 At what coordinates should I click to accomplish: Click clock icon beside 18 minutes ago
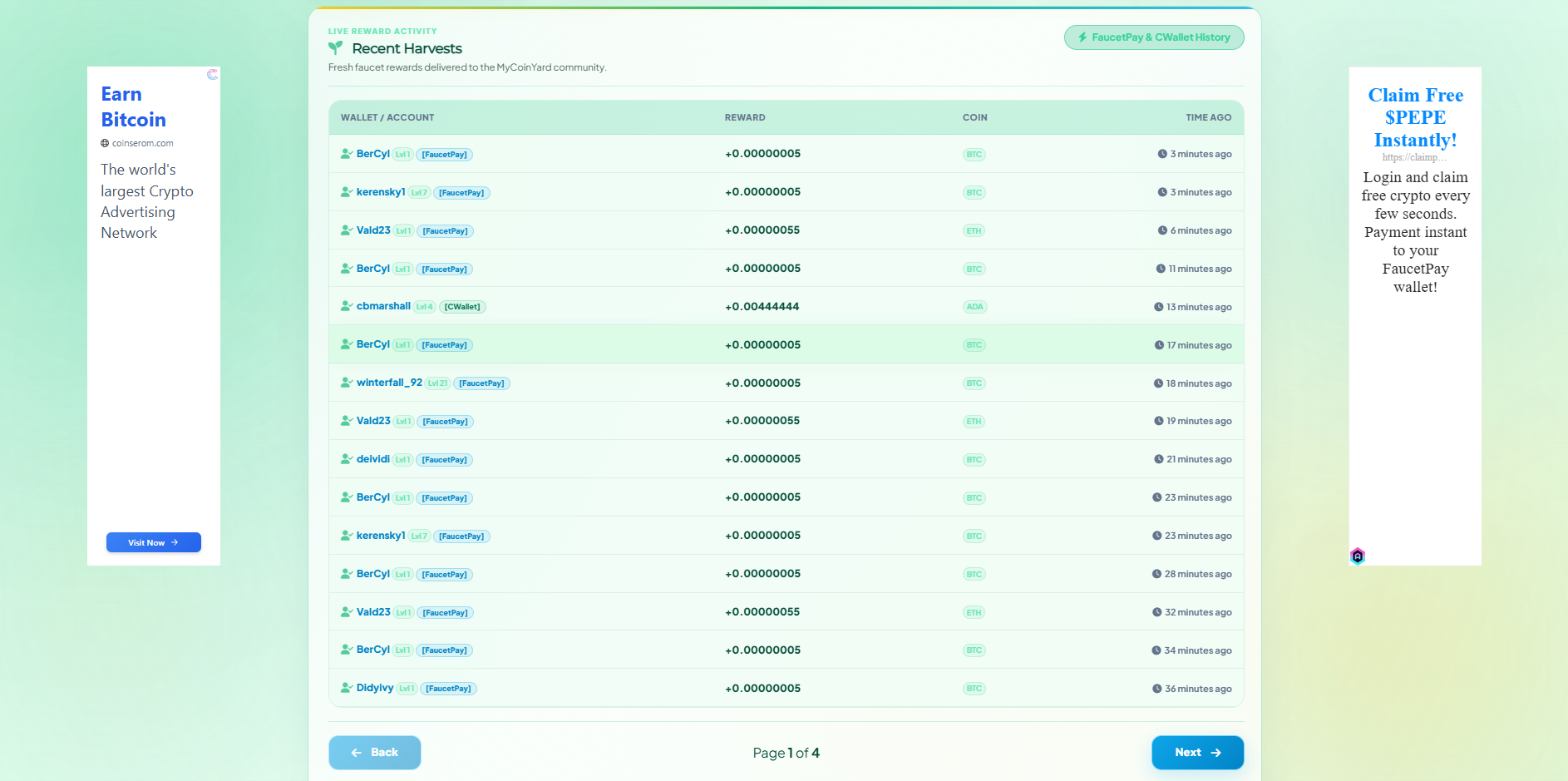tap(1158, 383)
